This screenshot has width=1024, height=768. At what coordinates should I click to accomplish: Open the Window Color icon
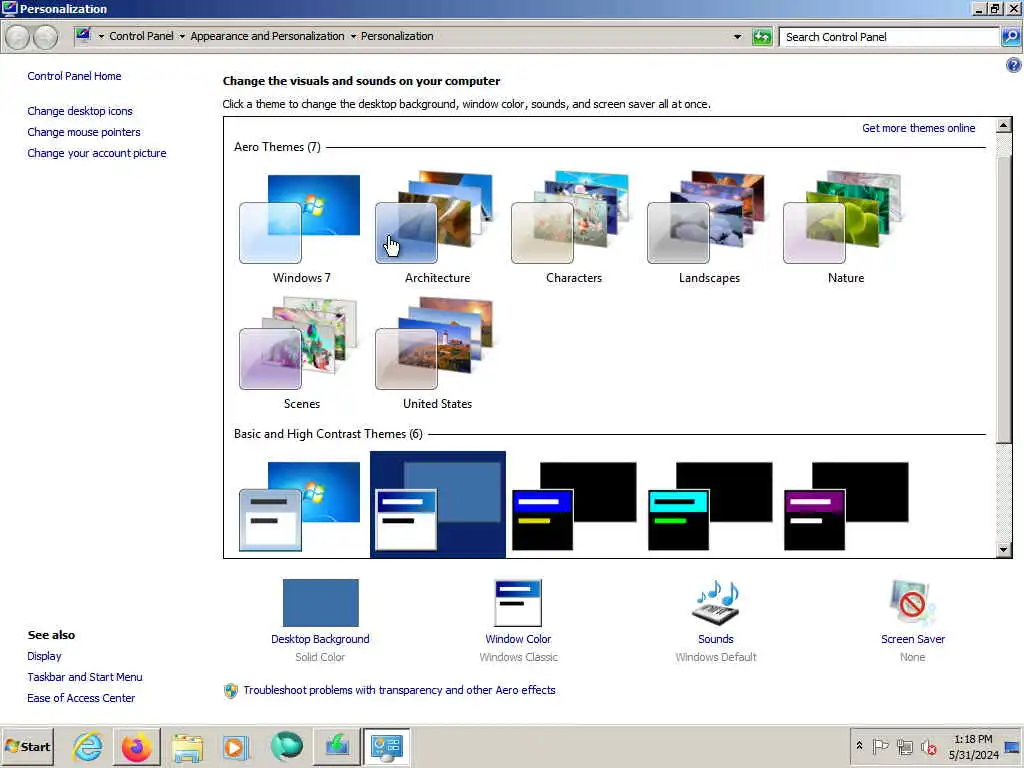pyautogui.click(x=518, y=603)
